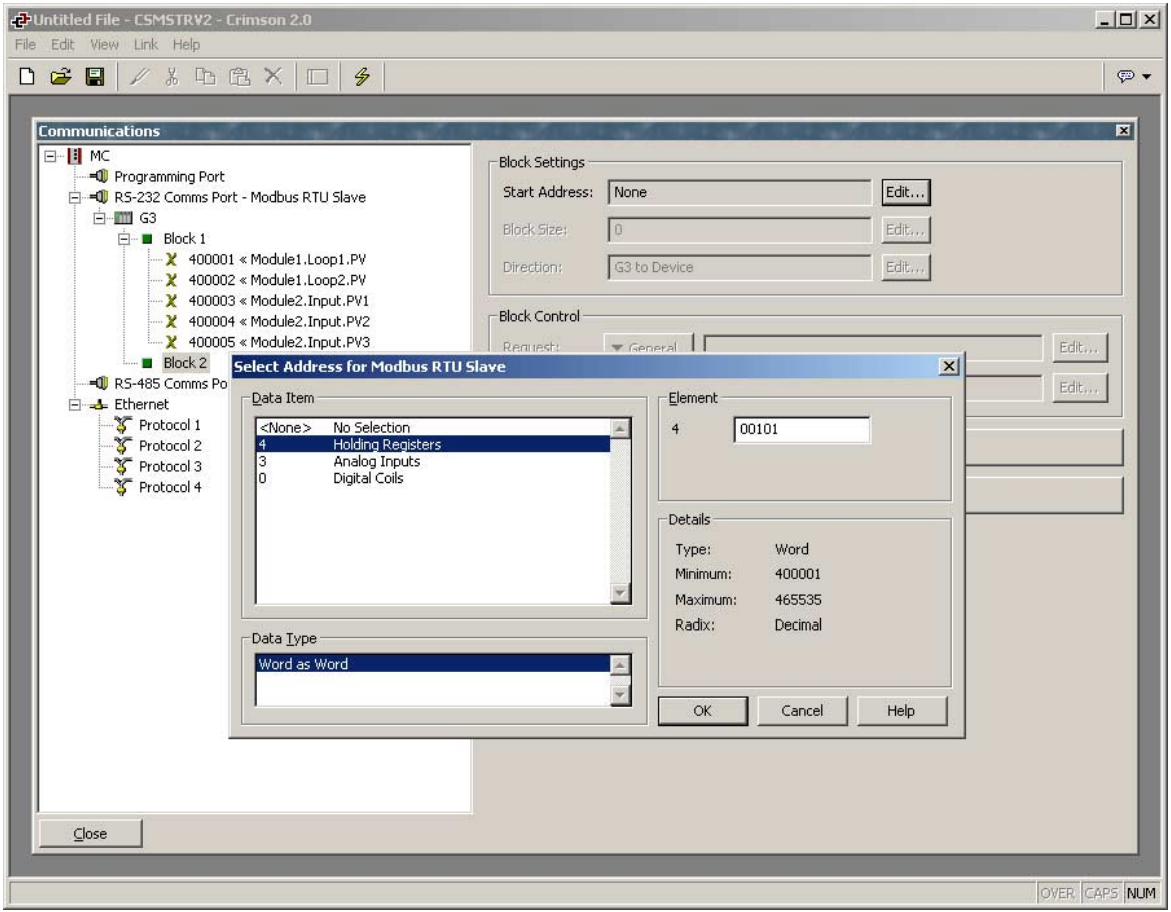This screenshot has height=912, width=1171.
Task: Click the NUM status bar indicator
Action: click(1141, 893)
